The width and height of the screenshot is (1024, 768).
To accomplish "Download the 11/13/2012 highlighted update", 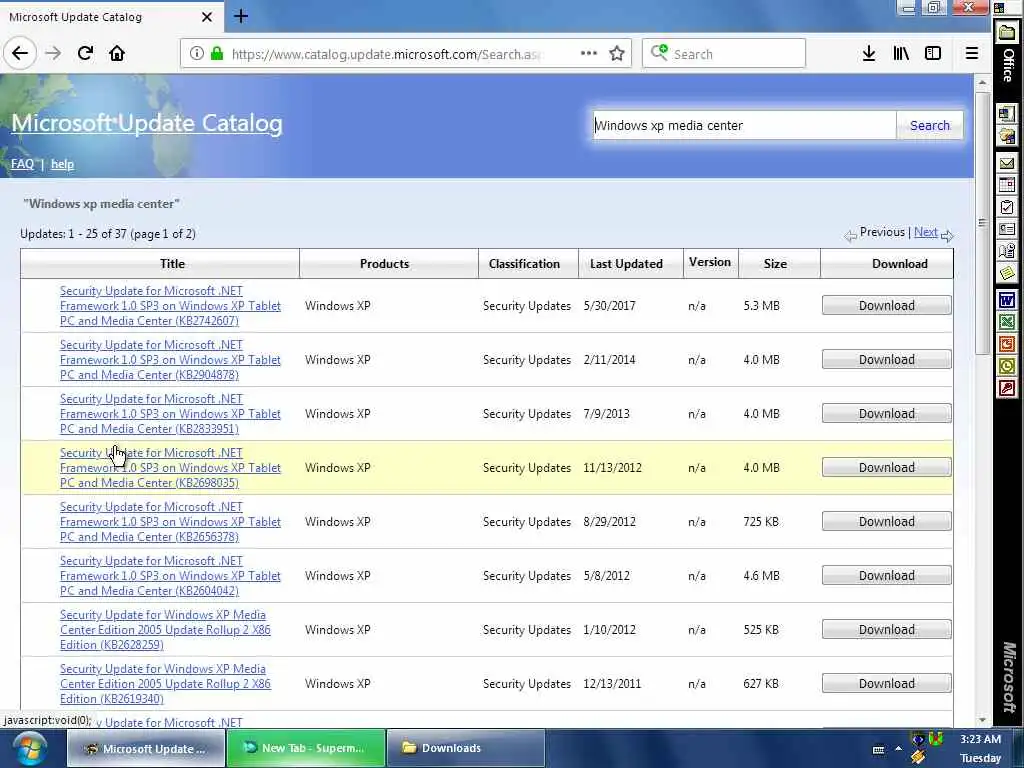I will point(886,467).
